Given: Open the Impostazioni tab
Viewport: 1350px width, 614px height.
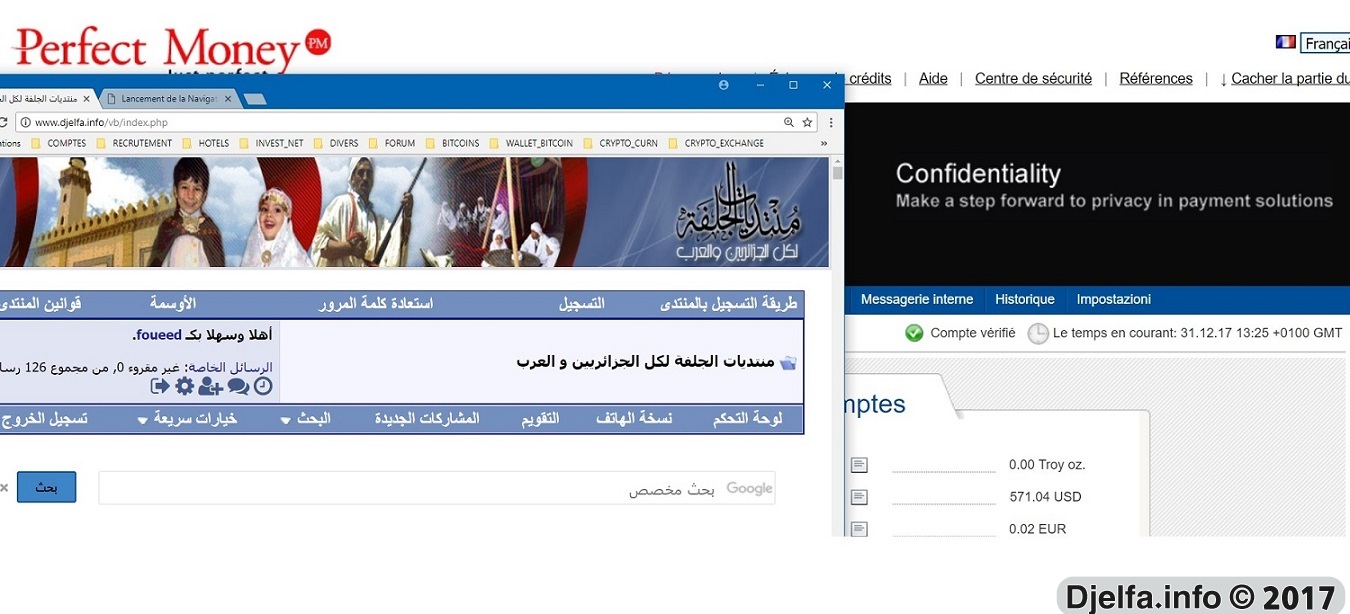Looking at the screenshot, I should [1114, 299].
